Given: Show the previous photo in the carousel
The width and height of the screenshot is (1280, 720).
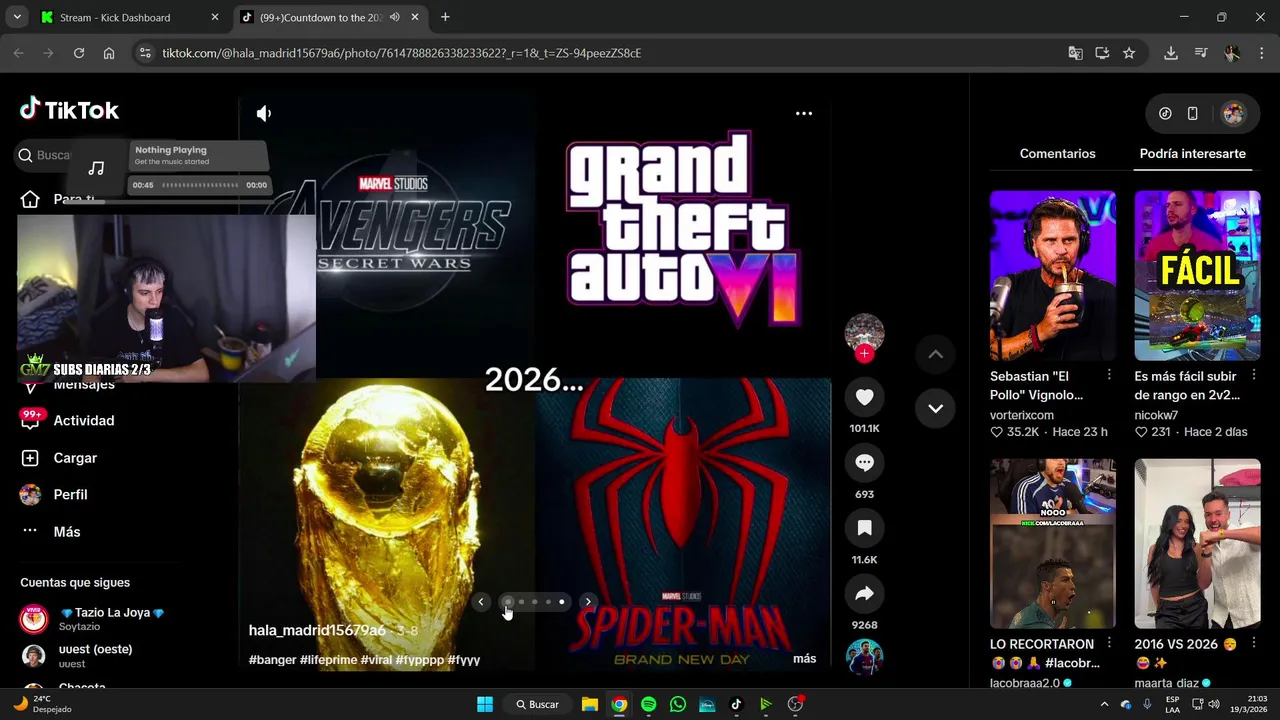Looking at the screenshot, I should coord(481,602).
